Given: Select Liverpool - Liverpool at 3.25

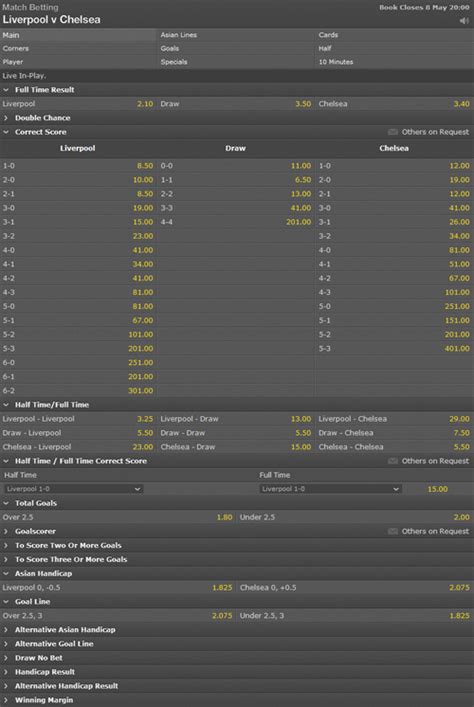Looking at the screenshot, I should tap(78, 419).
